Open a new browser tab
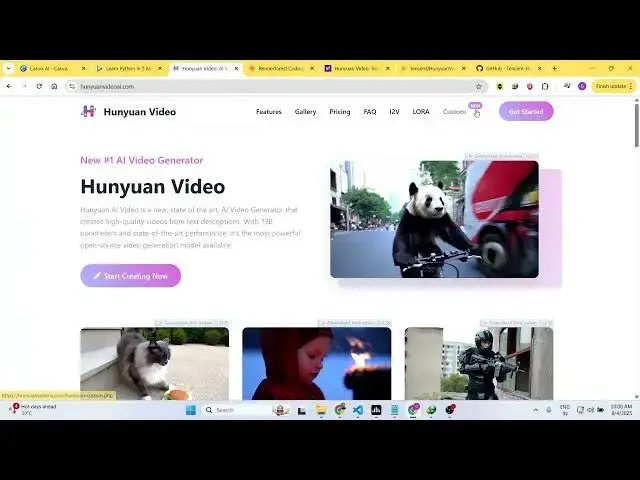640x480 pixels. [554, 68]
